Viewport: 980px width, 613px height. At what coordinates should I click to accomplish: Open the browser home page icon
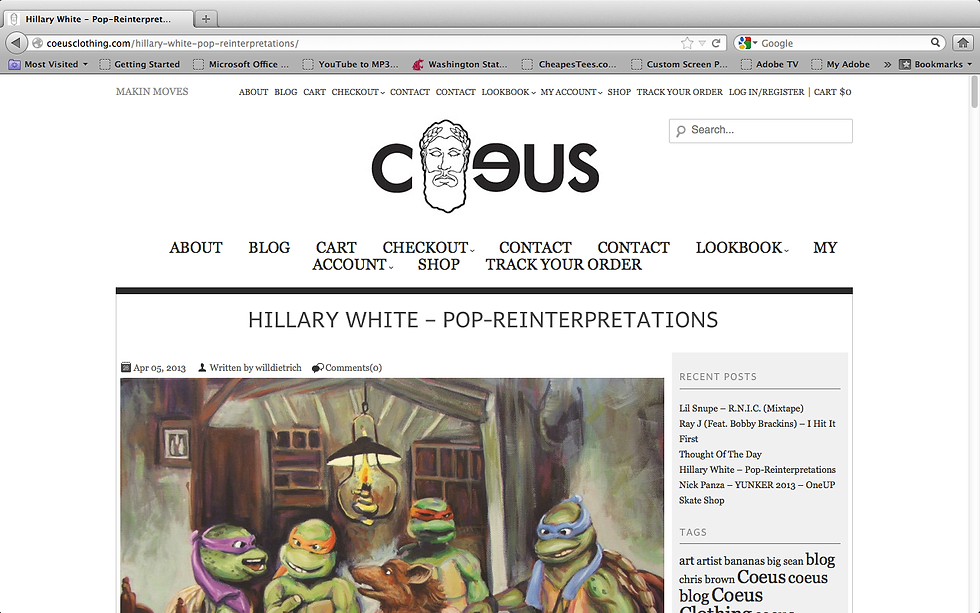coord(963,42)
